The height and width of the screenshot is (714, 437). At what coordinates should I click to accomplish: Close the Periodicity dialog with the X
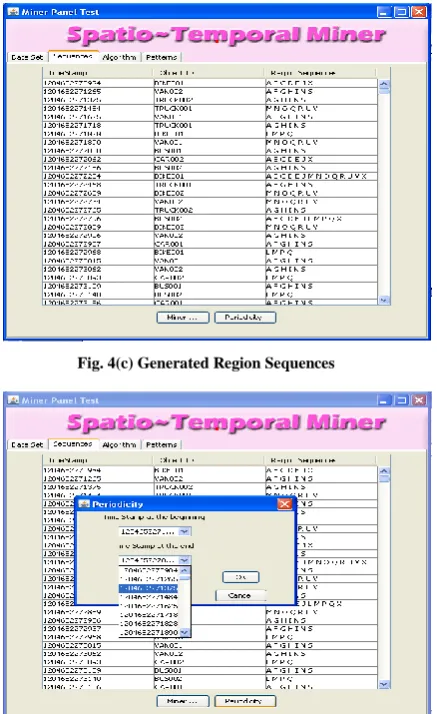285,504
